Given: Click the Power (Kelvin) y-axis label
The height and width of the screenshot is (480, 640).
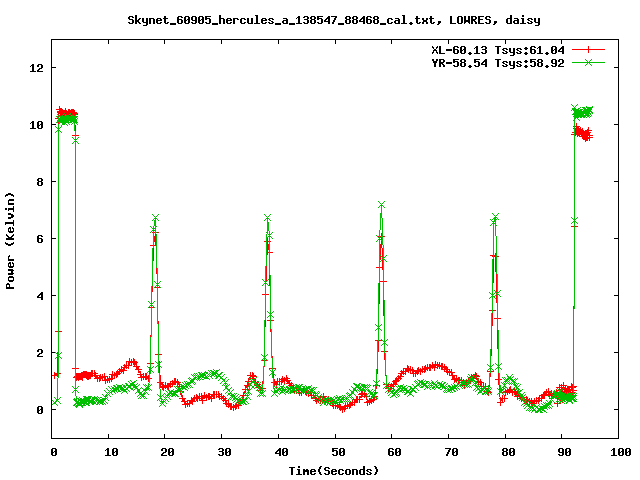Looking at the screenshot, I should tap(10, 241).
